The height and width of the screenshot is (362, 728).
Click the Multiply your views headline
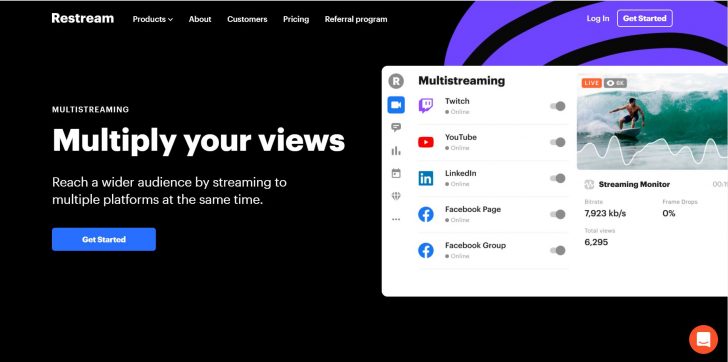tap(199, 140)
